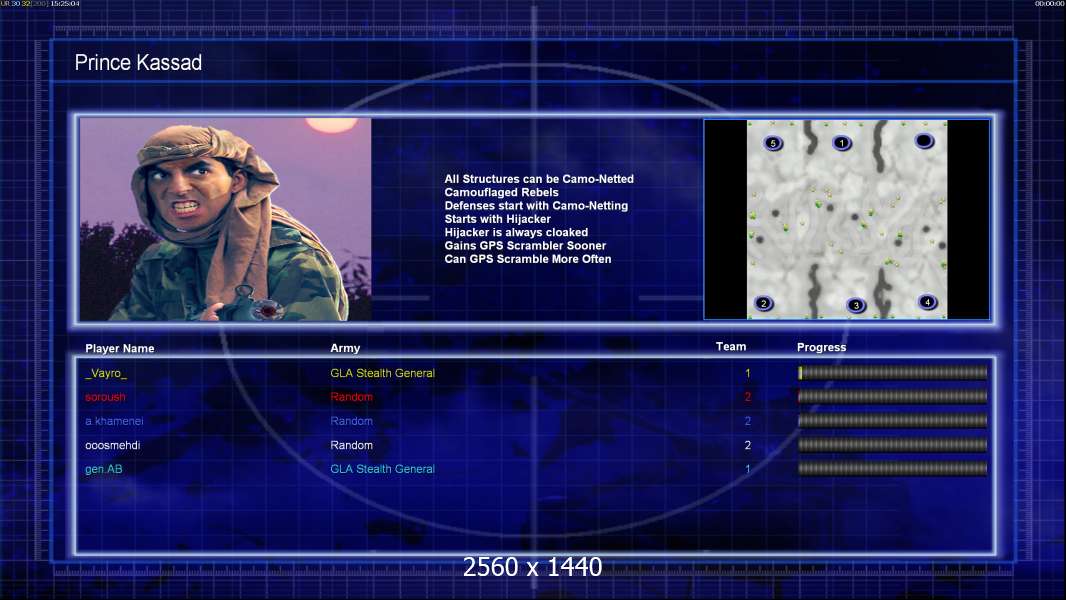Click gen.AB's GLA Stealth General army
This screenshot has height=600, width=1066.
coord(382,469)
